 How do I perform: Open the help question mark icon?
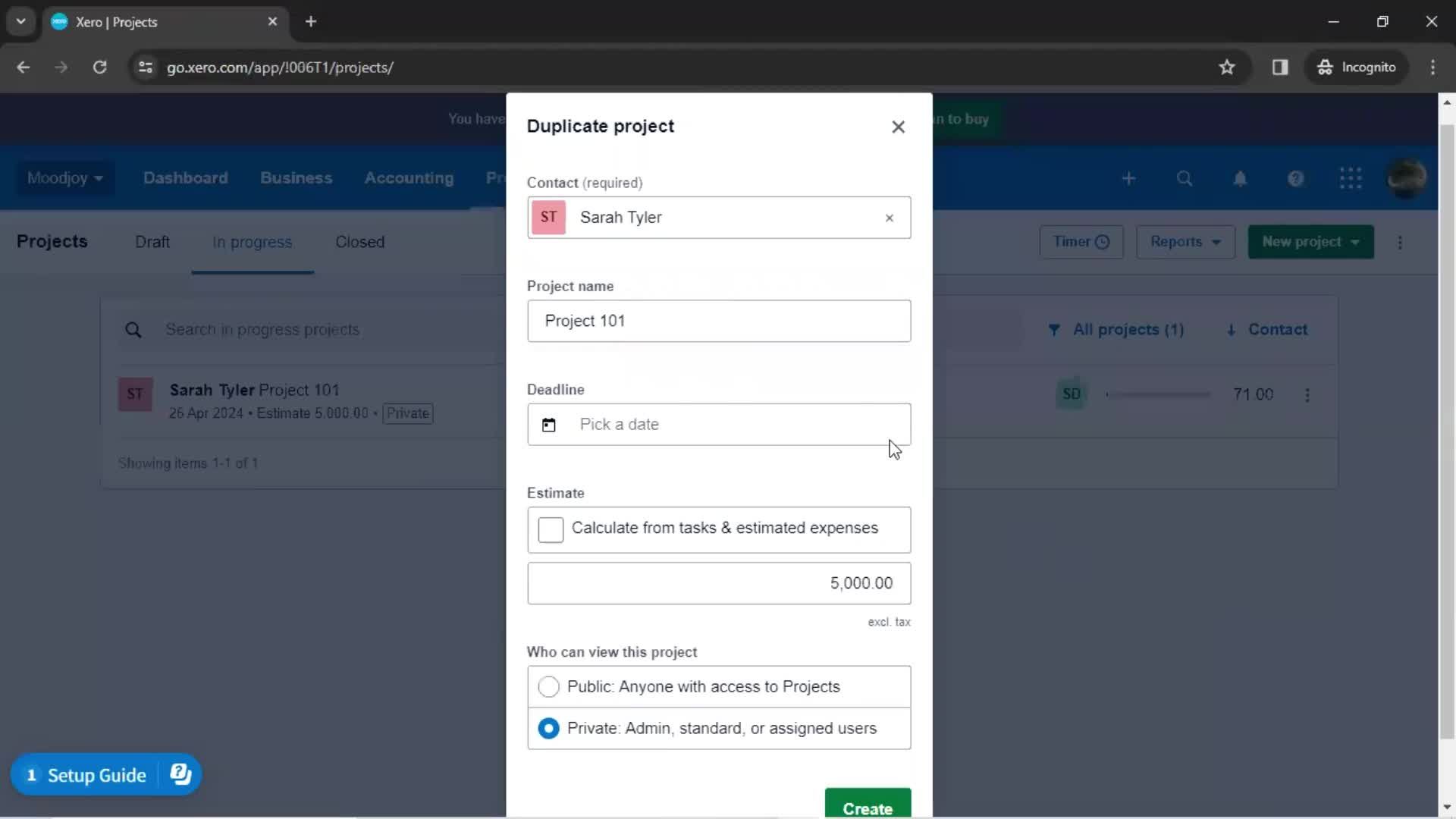(x=1295, y=178)
